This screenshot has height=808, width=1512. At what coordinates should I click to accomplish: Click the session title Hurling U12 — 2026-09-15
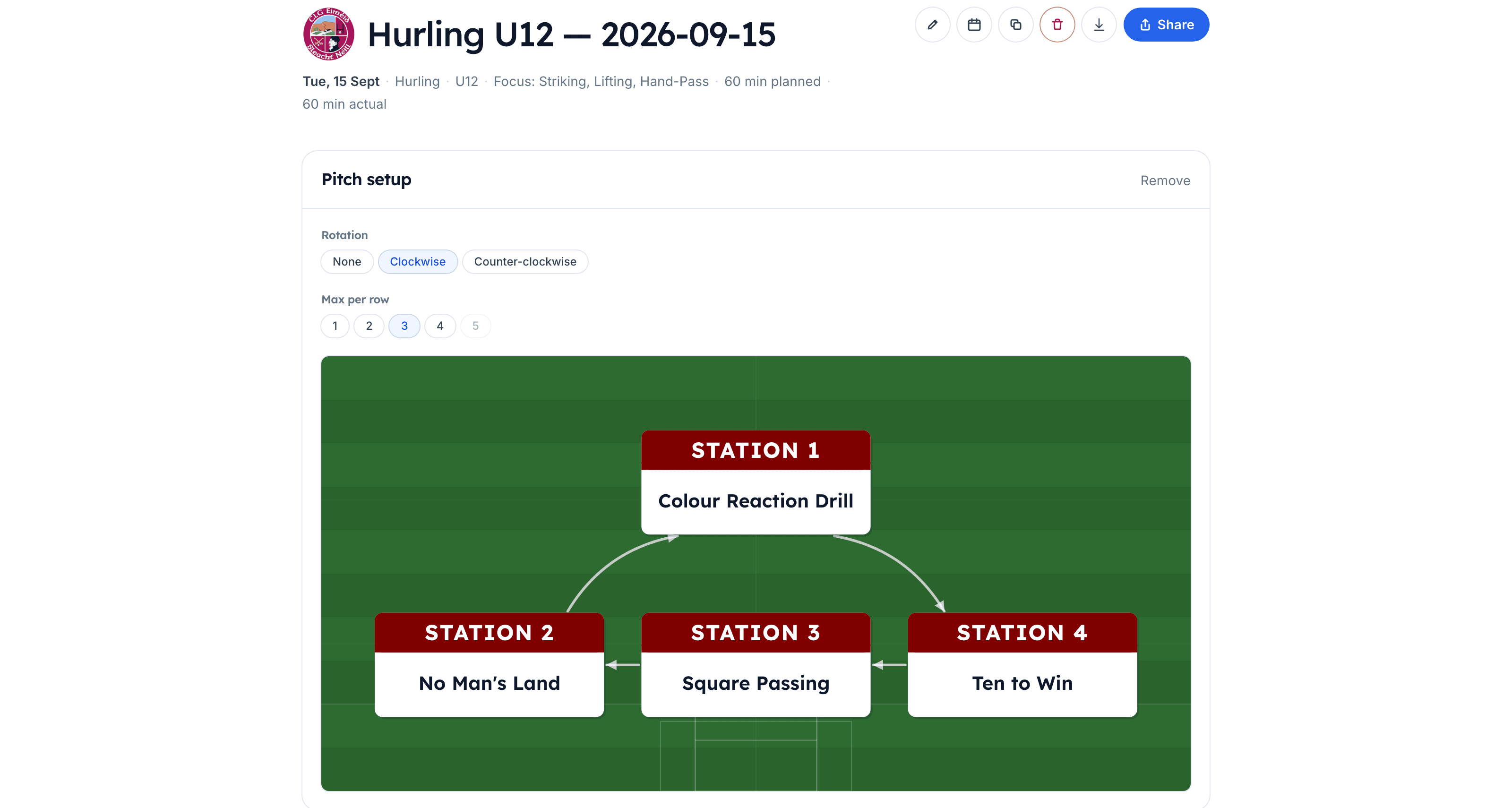(x=572, y=34)
